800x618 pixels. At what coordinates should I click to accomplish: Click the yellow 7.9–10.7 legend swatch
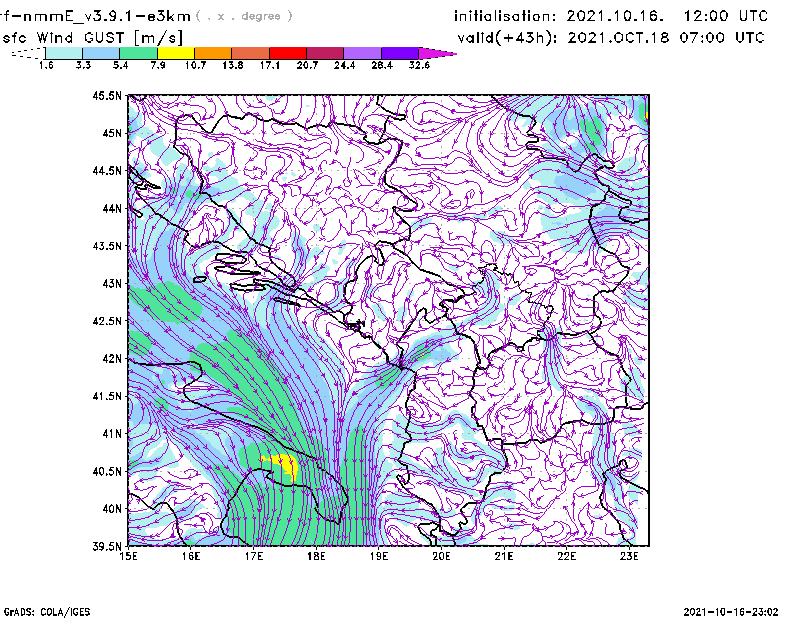coord(176,53)
